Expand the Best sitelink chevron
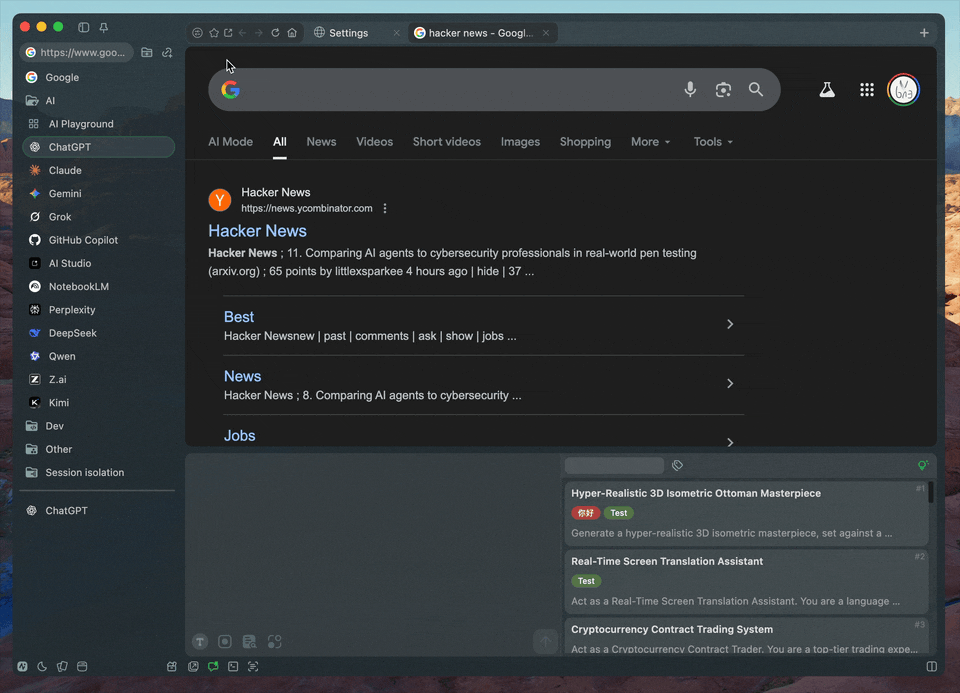This screenshot has width=960, height=693. click(x=730, y=324)
